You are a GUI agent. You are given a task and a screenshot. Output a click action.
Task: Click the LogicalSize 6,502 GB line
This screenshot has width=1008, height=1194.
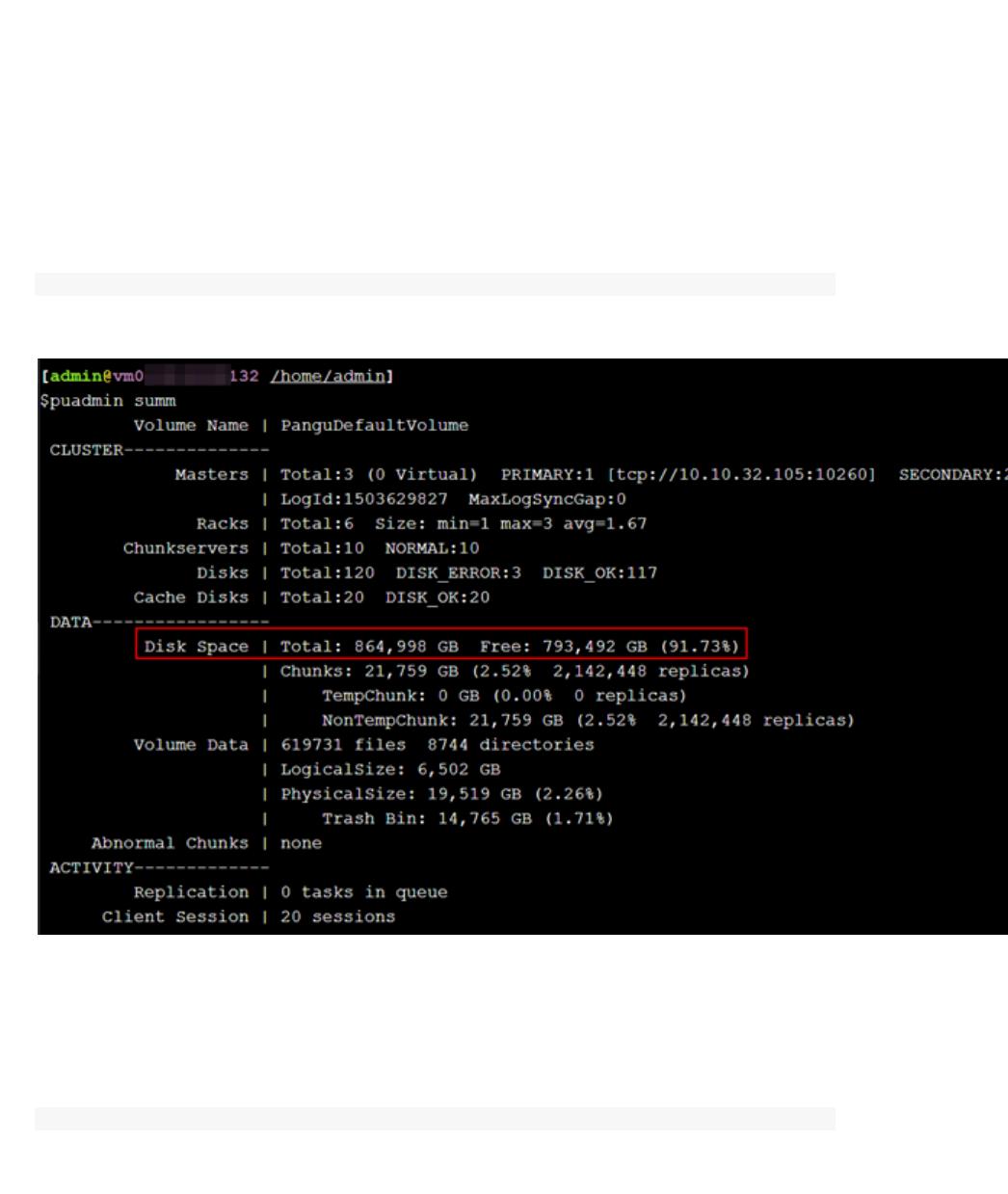coord(390,769)
